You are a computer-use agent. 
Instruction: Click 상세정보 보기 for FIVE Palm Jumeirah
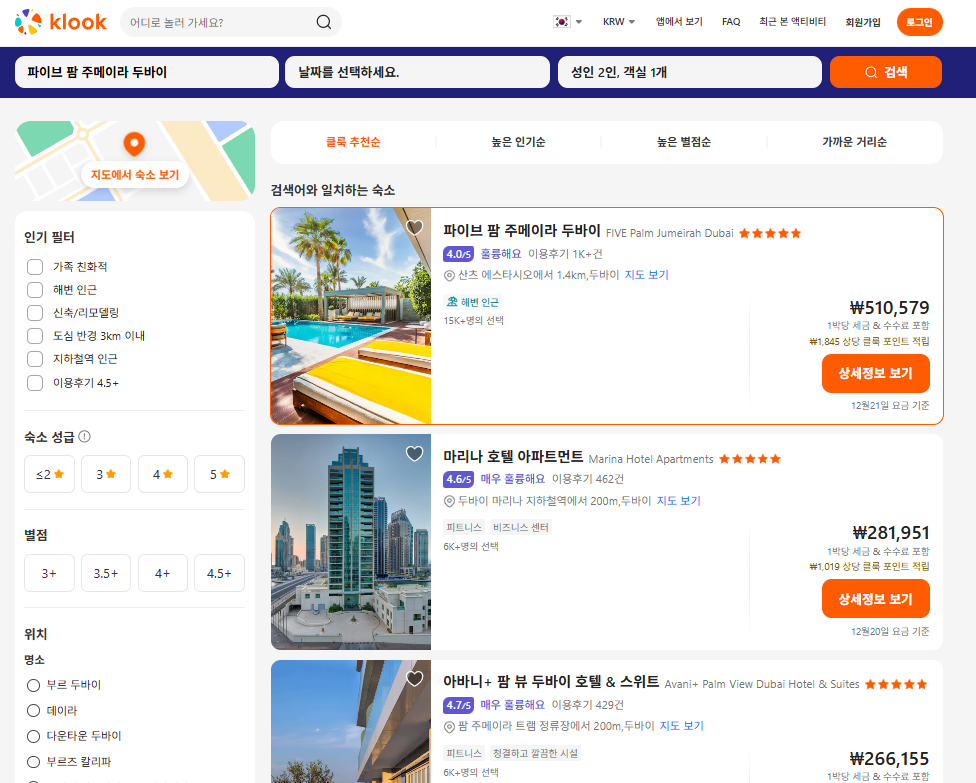[876, 373]
